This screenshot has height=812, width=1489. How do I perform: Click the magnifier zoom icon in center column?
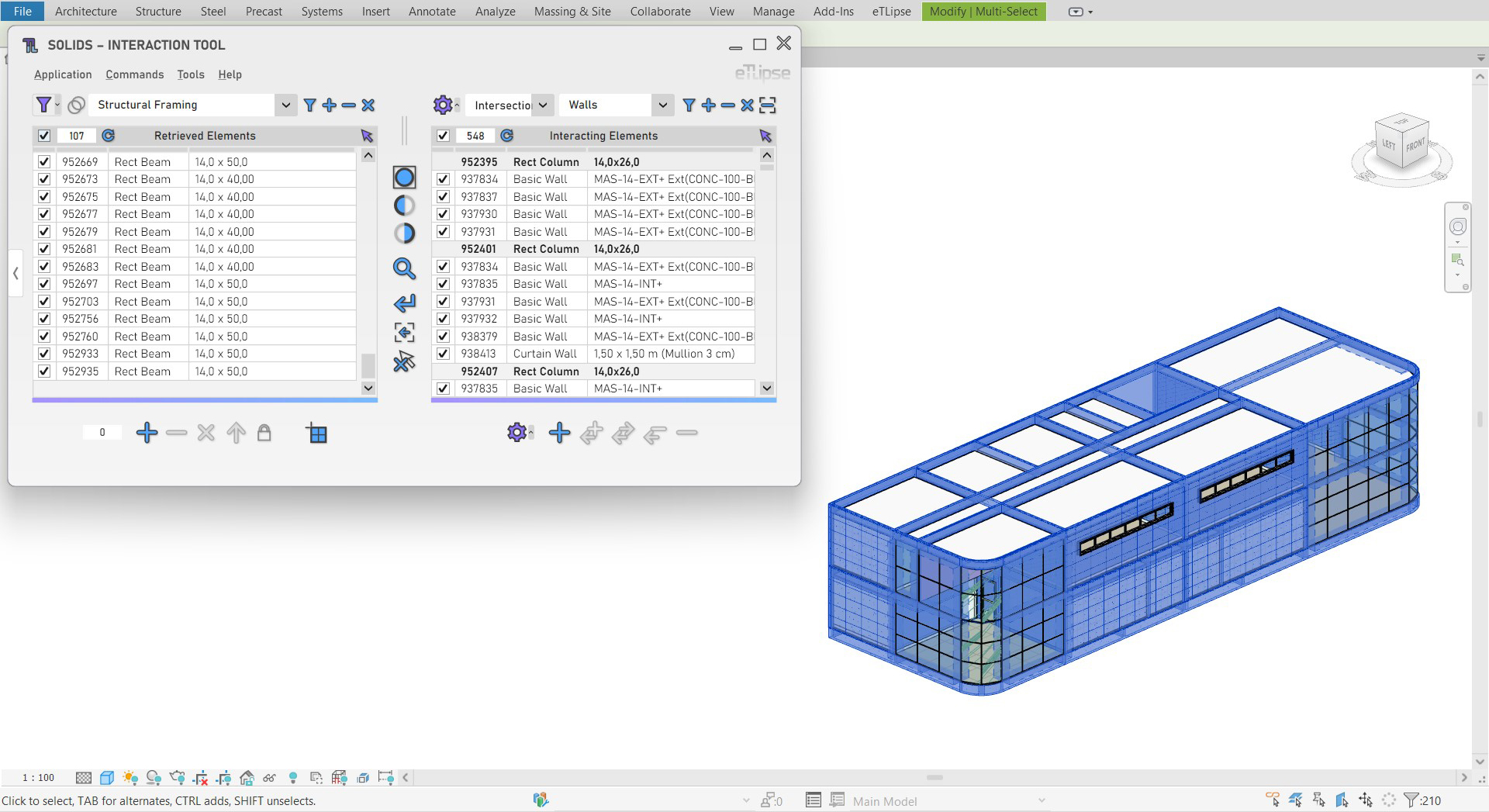(x=404, y=269)
